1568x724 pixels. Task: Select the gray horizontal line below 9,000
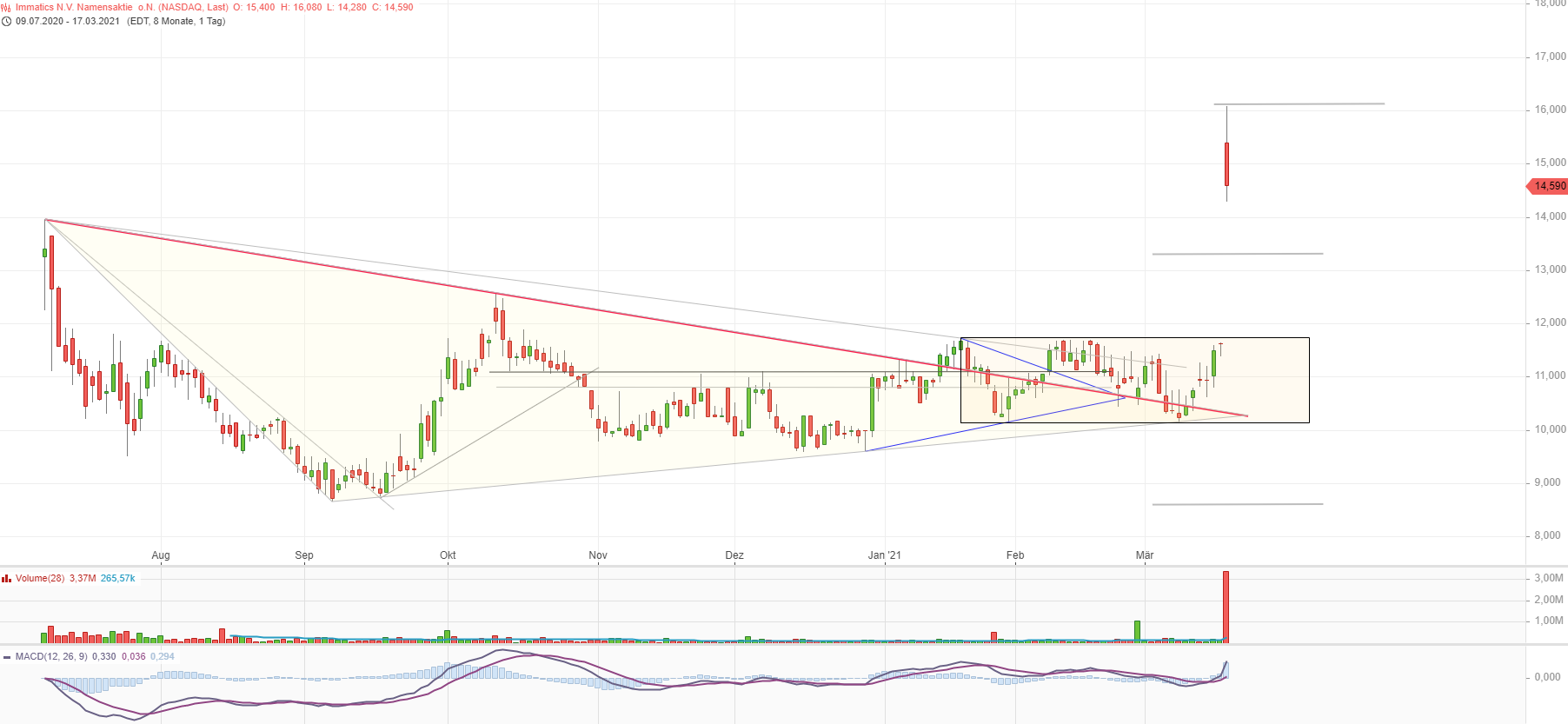pos(1237,504)
